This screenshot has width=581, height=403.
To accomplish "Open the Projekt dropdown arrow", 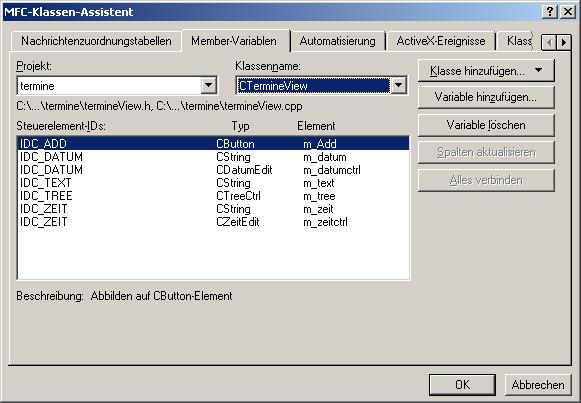I will click(209, 86).
